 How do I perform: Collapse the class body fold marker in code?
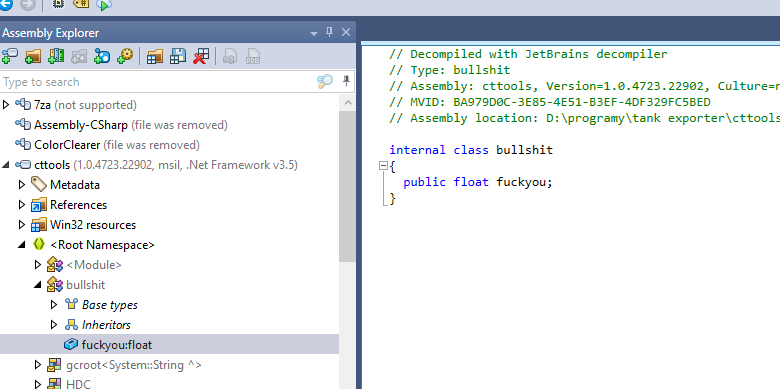[x=383, y=166]
